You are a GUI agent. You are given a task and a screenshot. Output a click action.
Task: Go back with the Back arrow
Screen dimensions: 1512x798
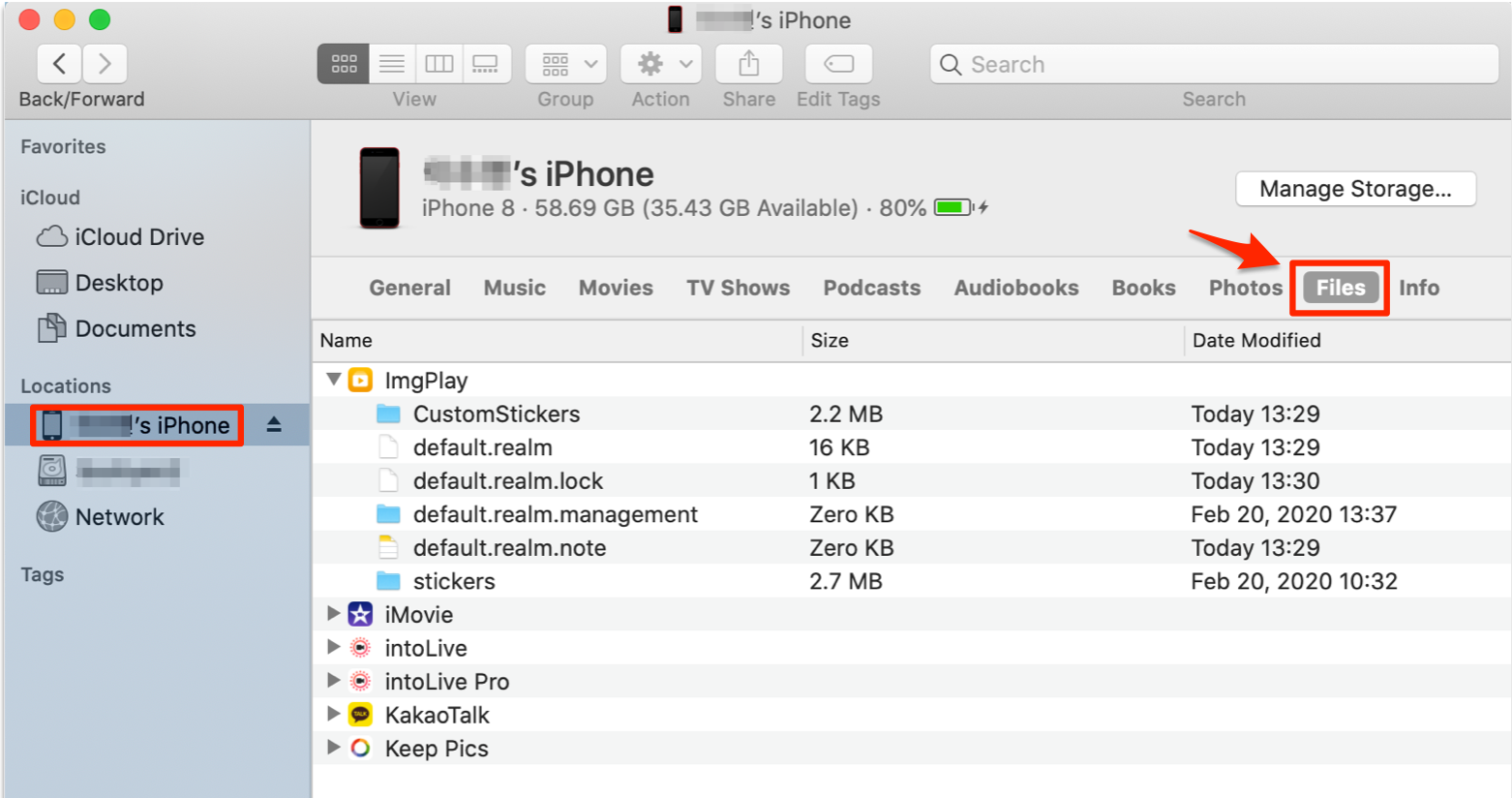(59, 64)
